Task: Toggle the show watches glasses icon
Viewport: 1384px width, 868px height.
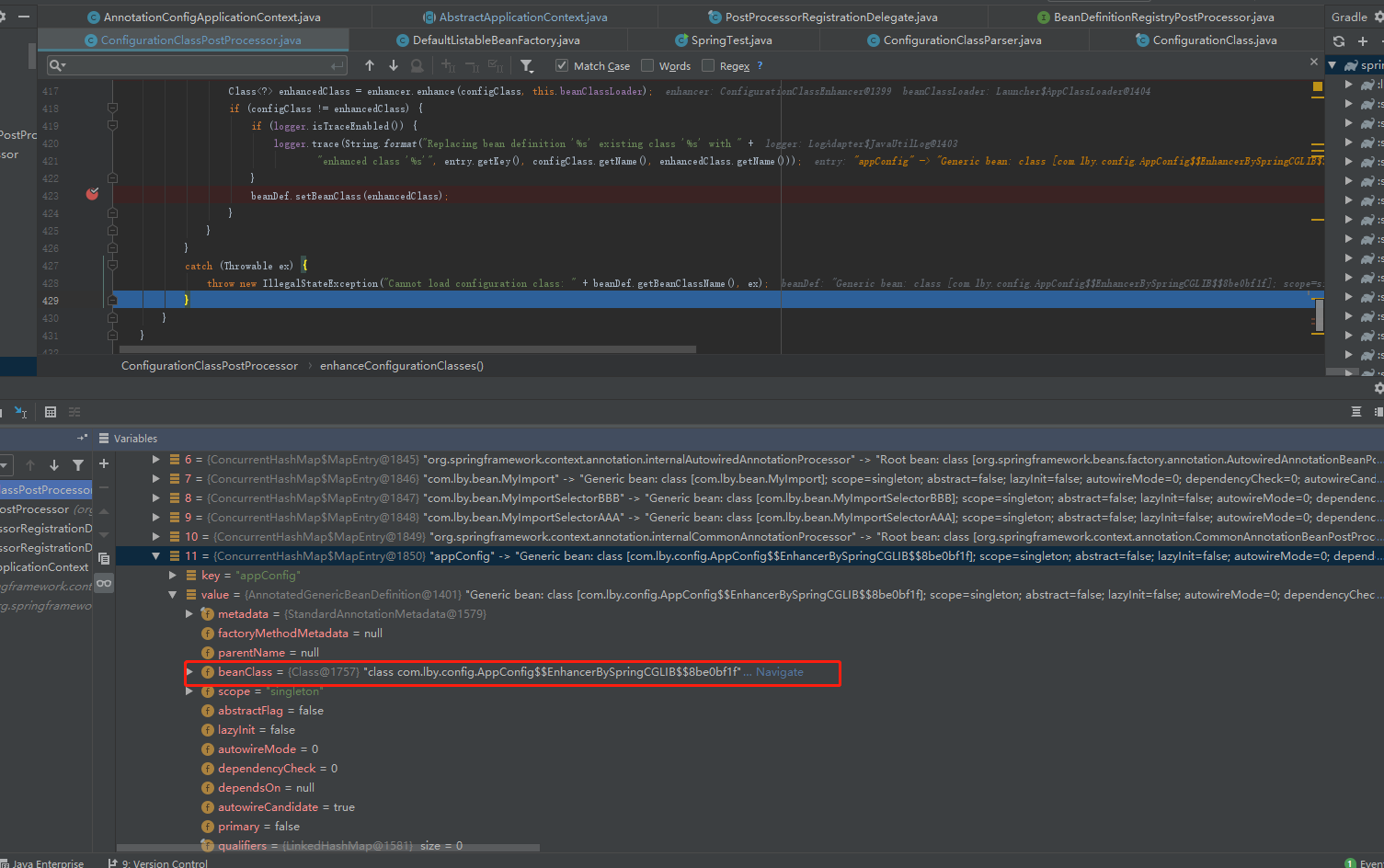Action: (x=104, y=583)
